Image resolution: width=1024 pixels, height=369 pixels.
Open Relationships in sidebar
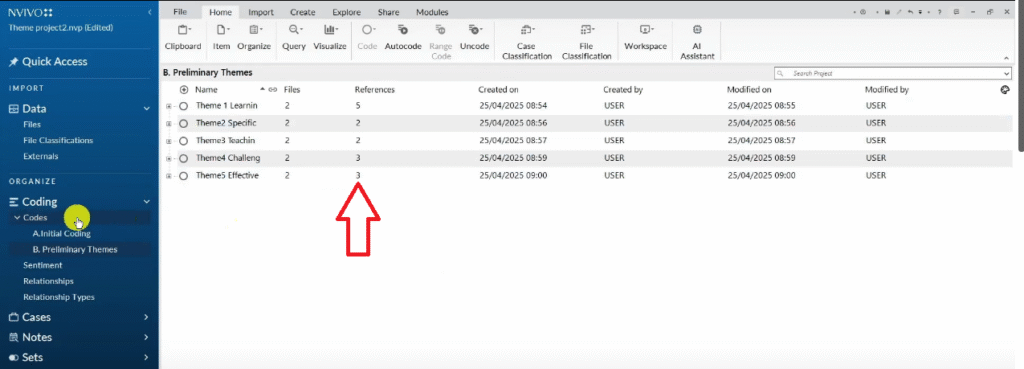pyautogui.click(x=48, y=281)
